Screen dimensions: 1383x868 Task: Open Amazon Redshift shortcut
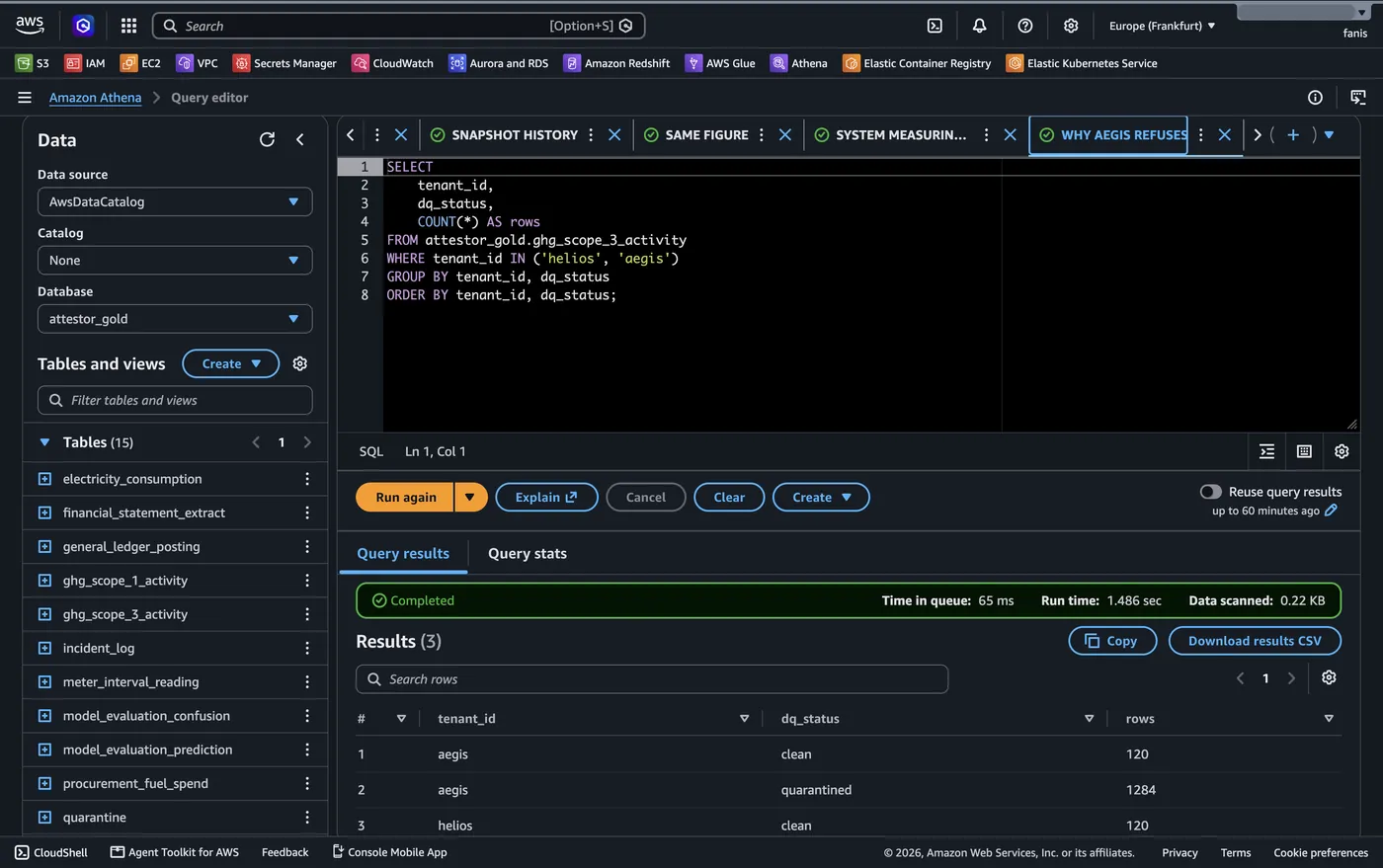coord(616,63)
